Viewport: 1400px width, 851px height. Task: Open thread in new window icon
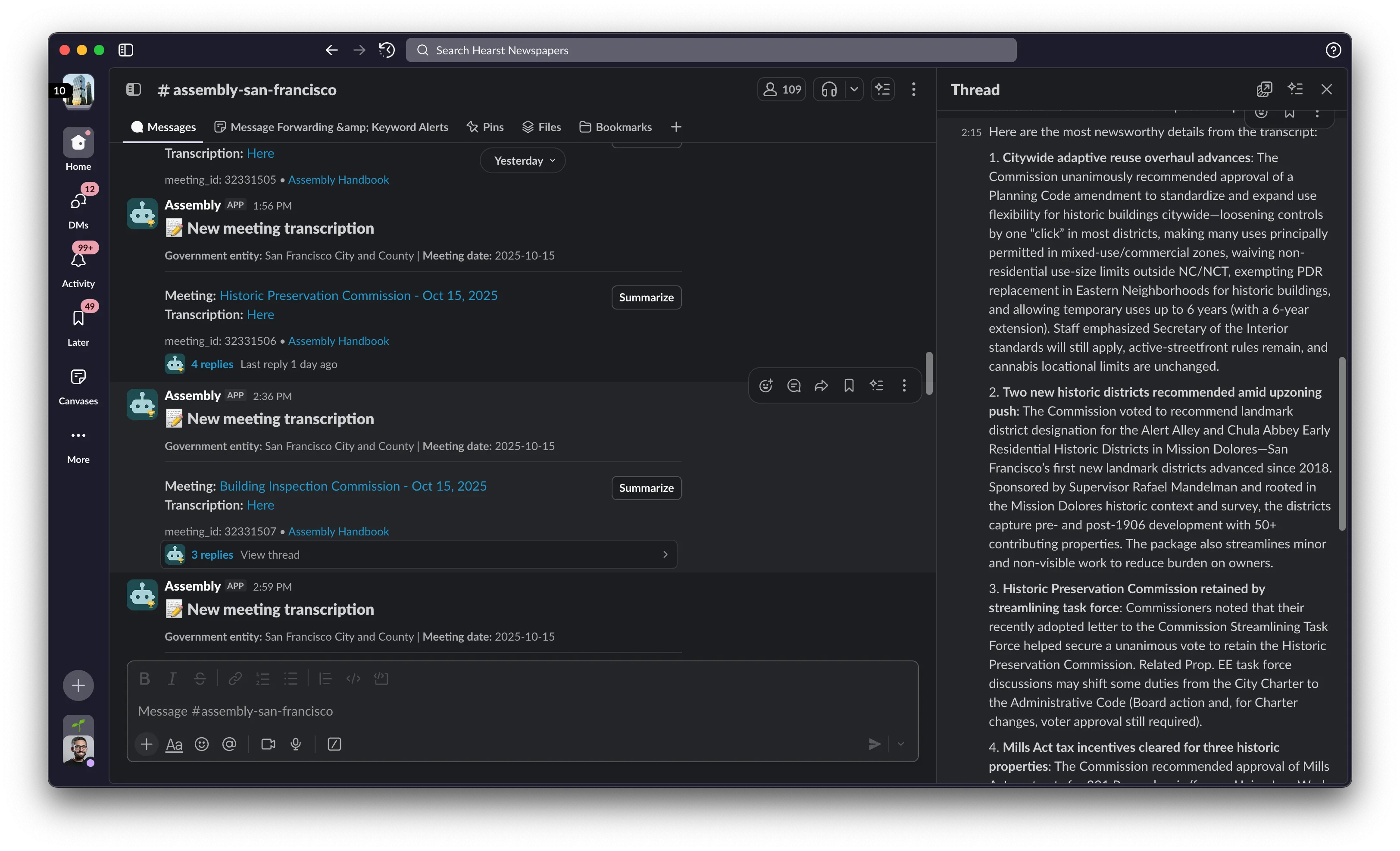click(x=1264, y=89)
